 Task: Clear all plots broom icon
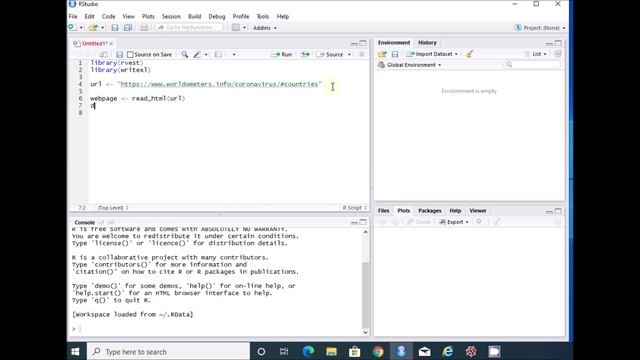click(x=497, y=222)
